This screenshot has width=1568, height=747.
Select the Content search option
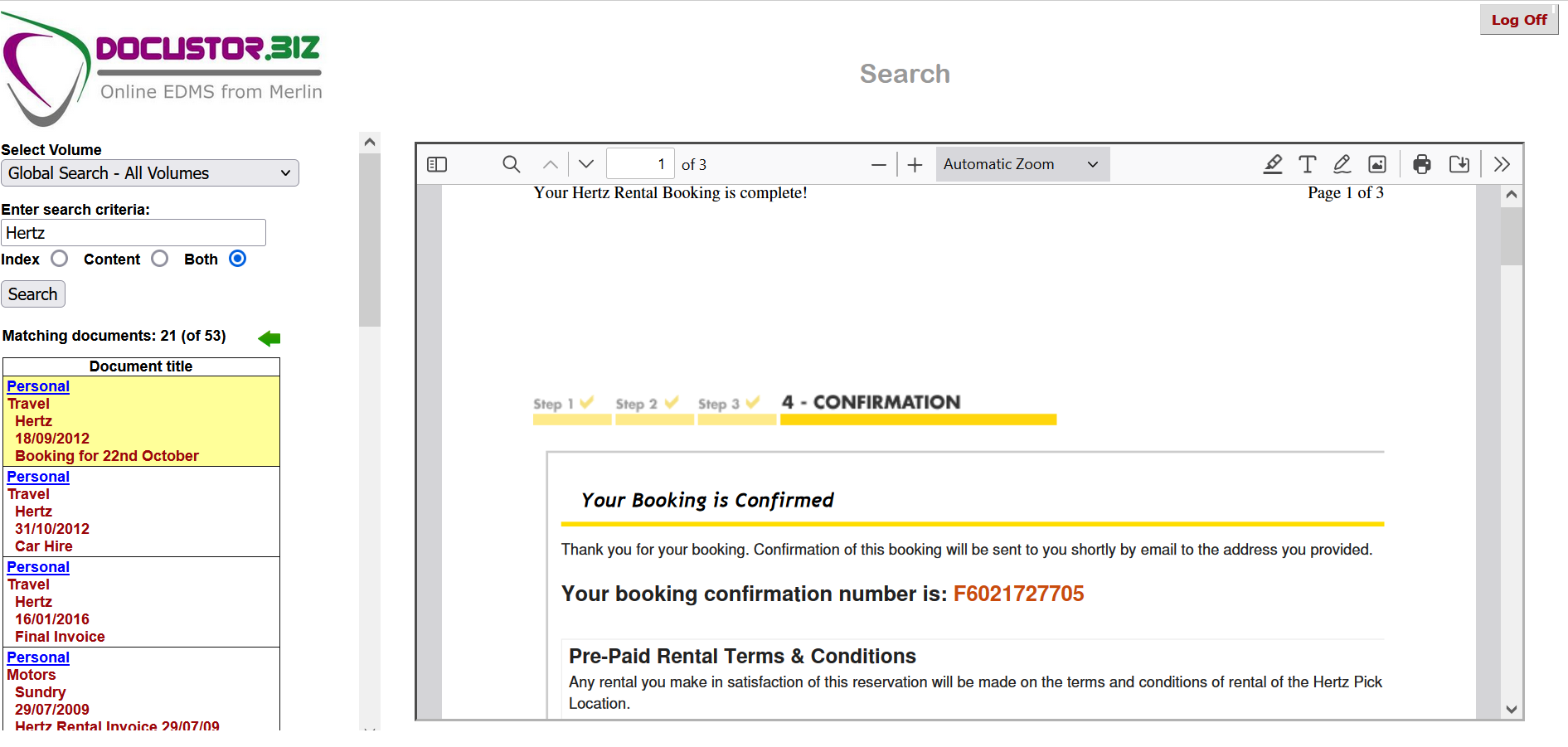160,259
